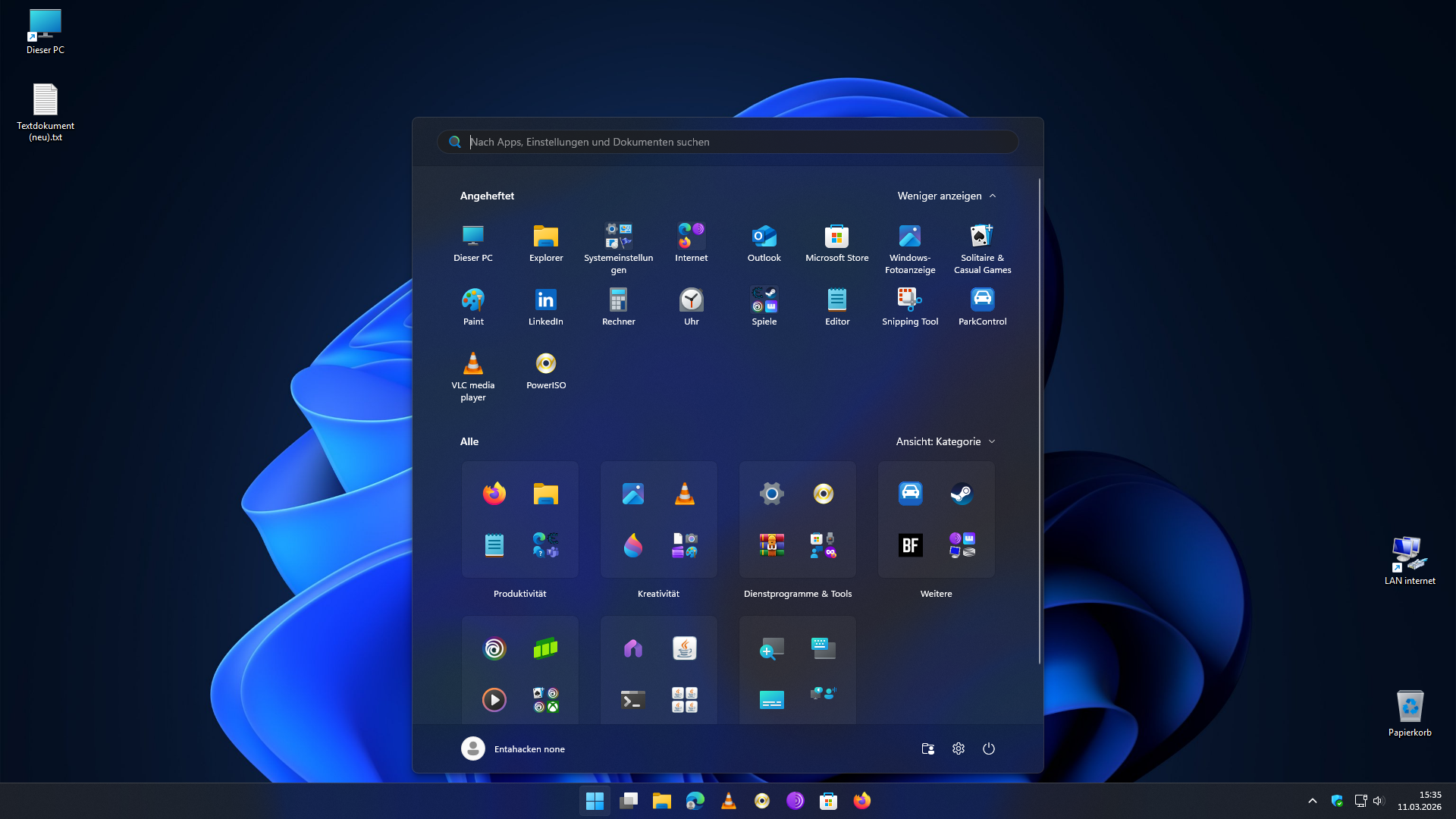The width and height of the screenshot is (1456, 819).
Task: Click the Start menu vertical scrollbar
Action: tap(1039, 421)
